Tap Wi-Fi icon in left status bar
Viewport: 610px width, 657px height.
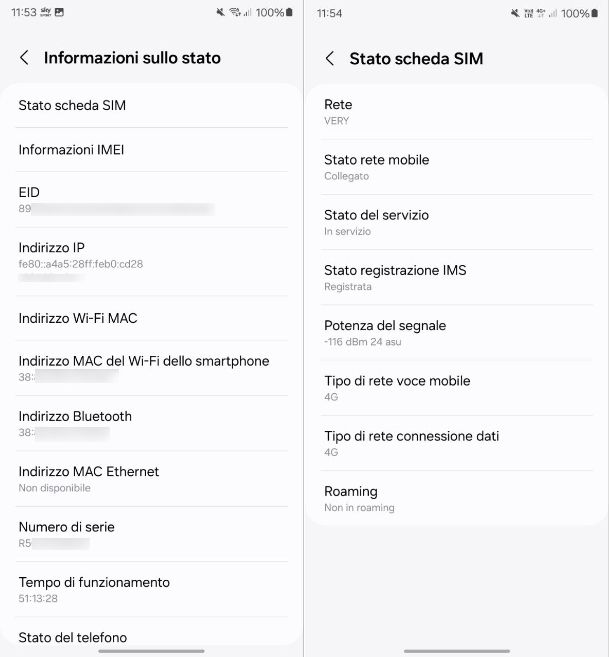coord(235,13)
